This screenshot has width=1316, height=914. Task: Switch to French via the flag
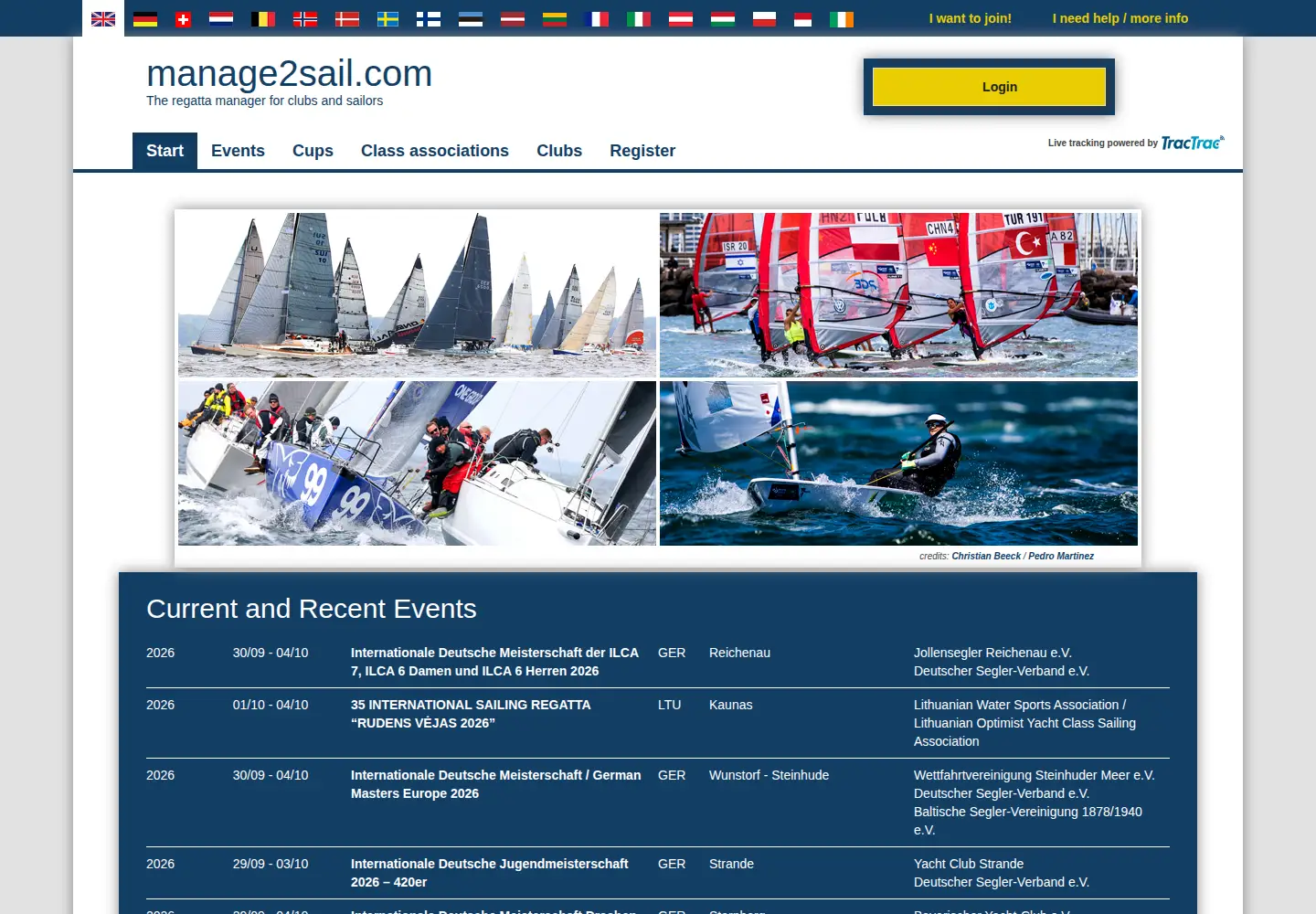point(597,19)
